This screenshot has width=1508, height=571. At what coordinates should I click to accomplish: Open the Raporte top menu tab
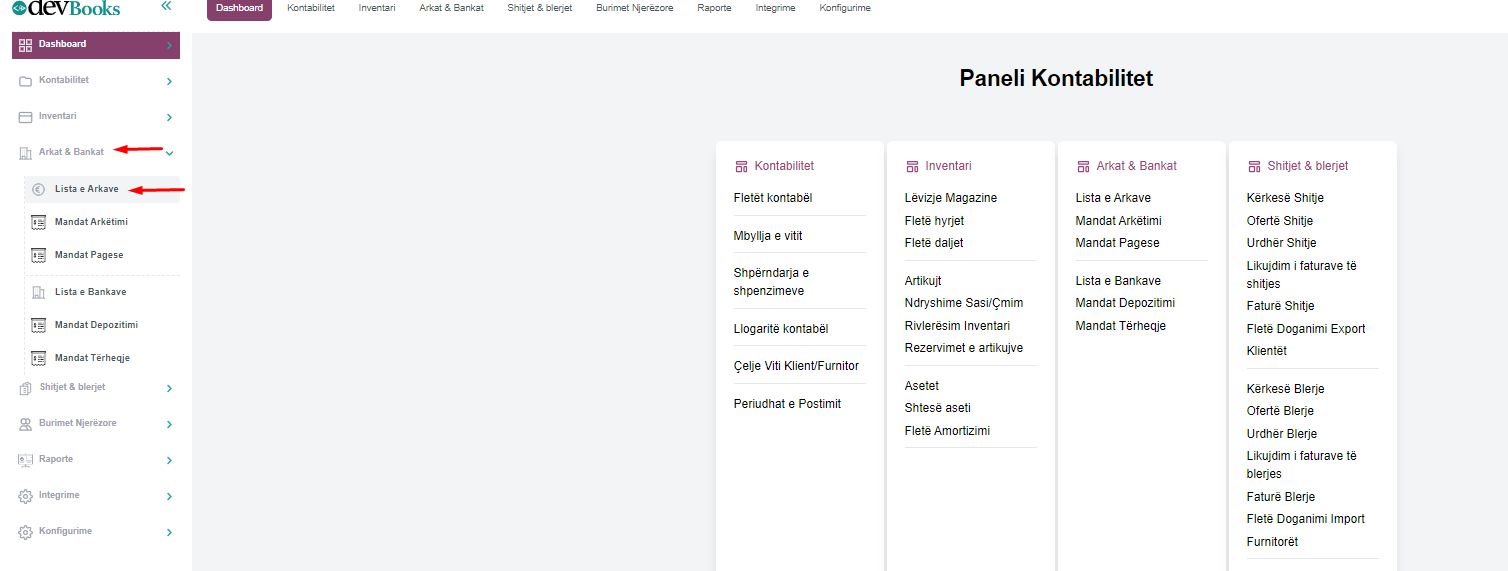714,8
